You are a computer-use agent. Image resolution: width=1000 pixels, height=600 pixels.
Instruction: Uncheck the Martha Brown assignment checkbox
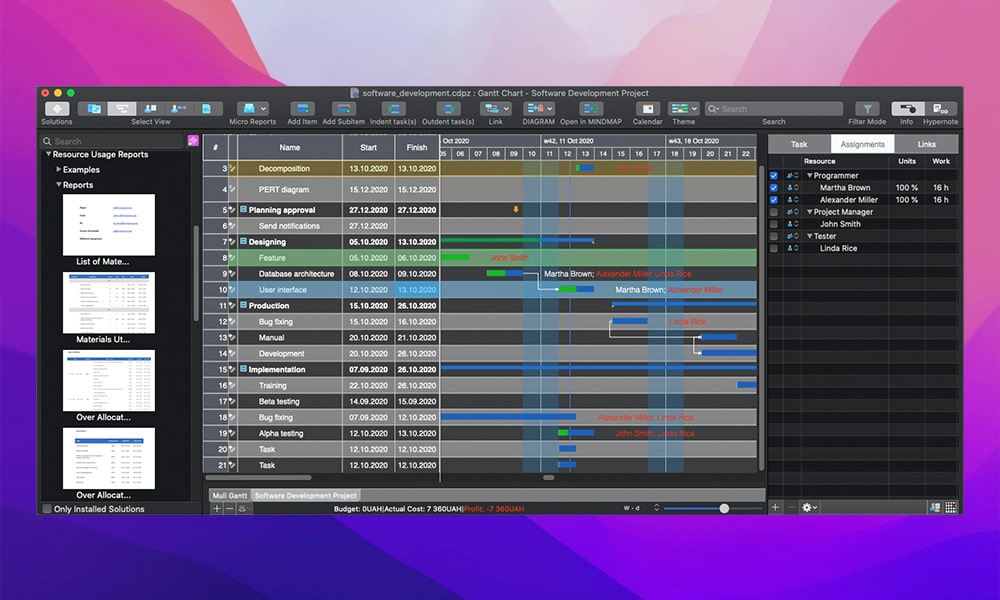tap(774, 188)
